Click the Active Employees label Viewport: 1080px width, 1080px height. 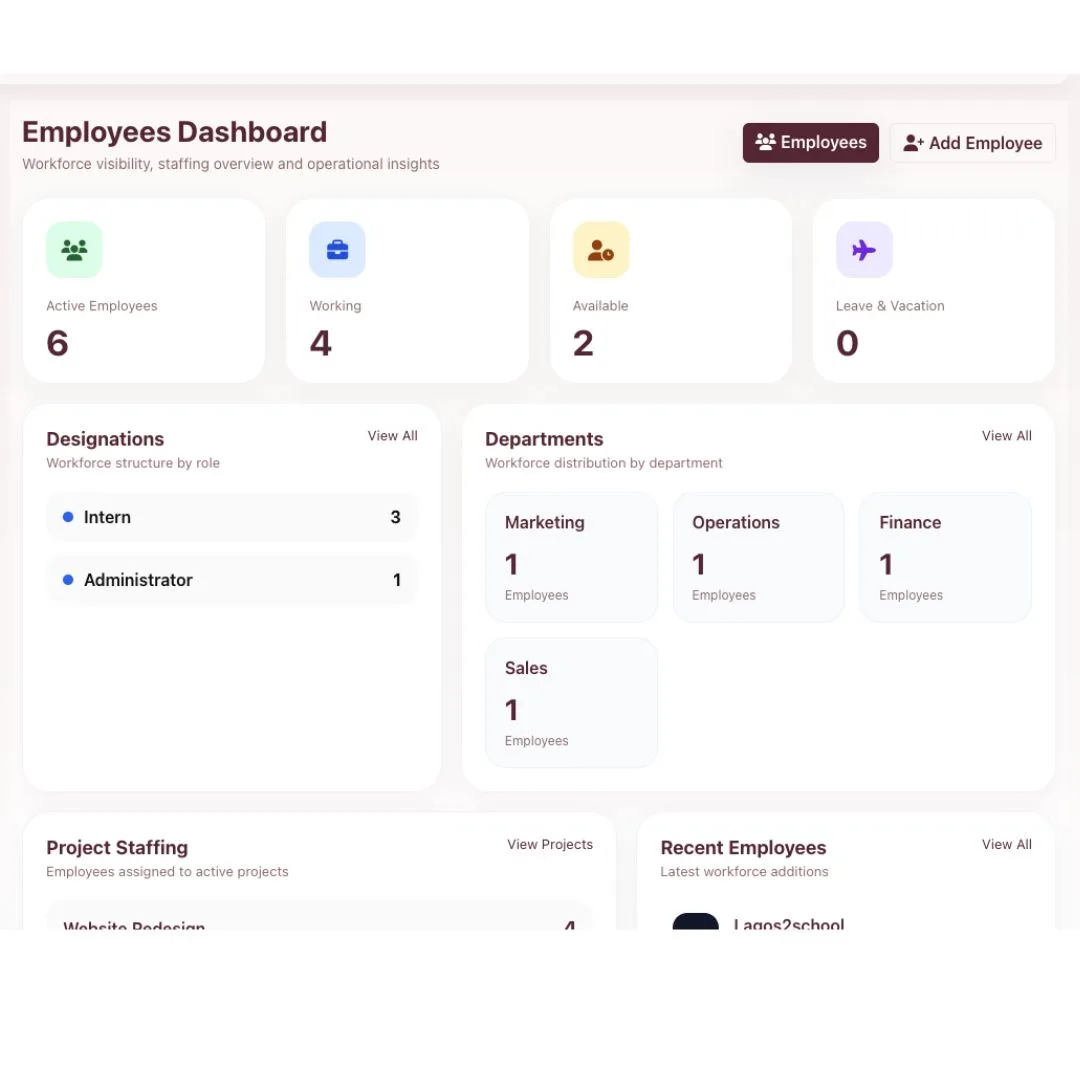click(101, 306)
